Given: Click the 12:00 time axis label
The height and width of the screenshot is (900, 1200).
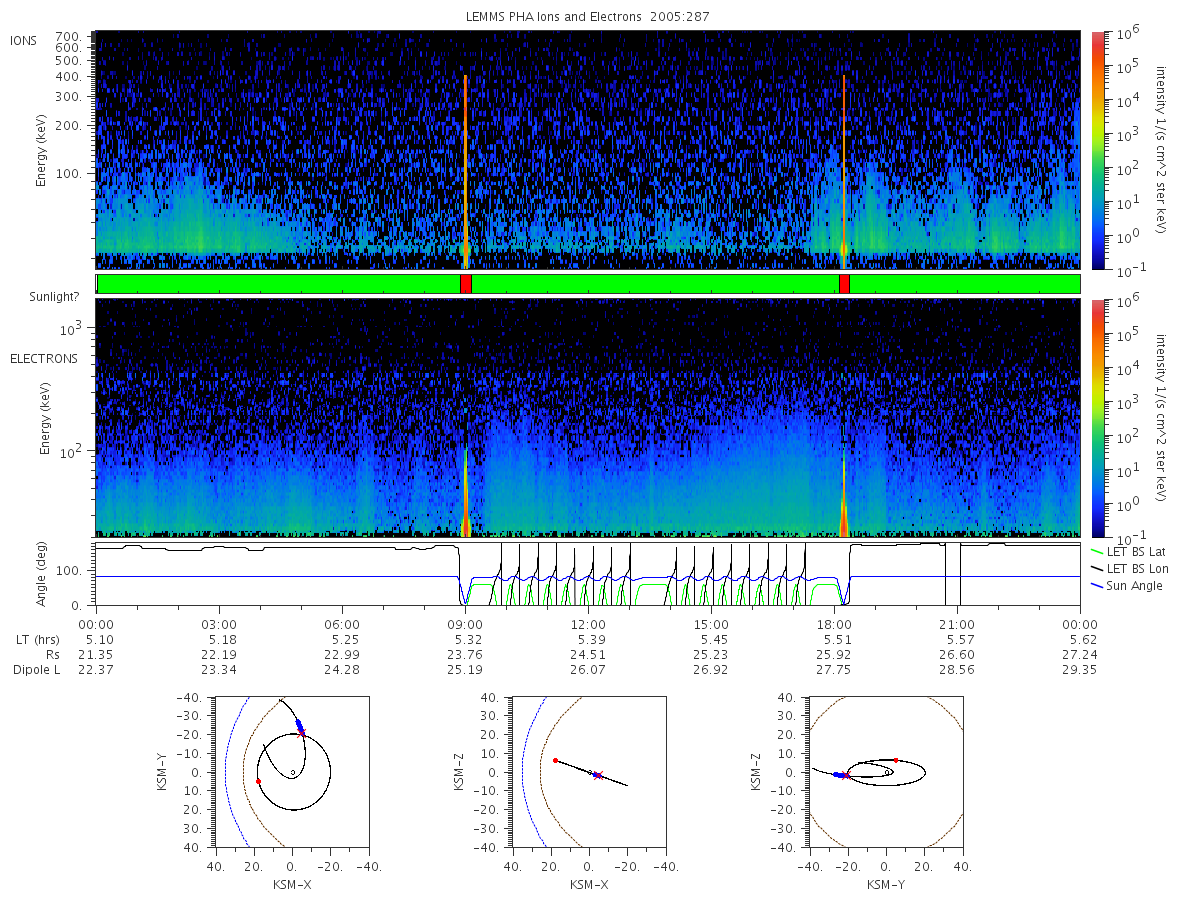Looking at the screenshot, I should click(x=588, y=622).
